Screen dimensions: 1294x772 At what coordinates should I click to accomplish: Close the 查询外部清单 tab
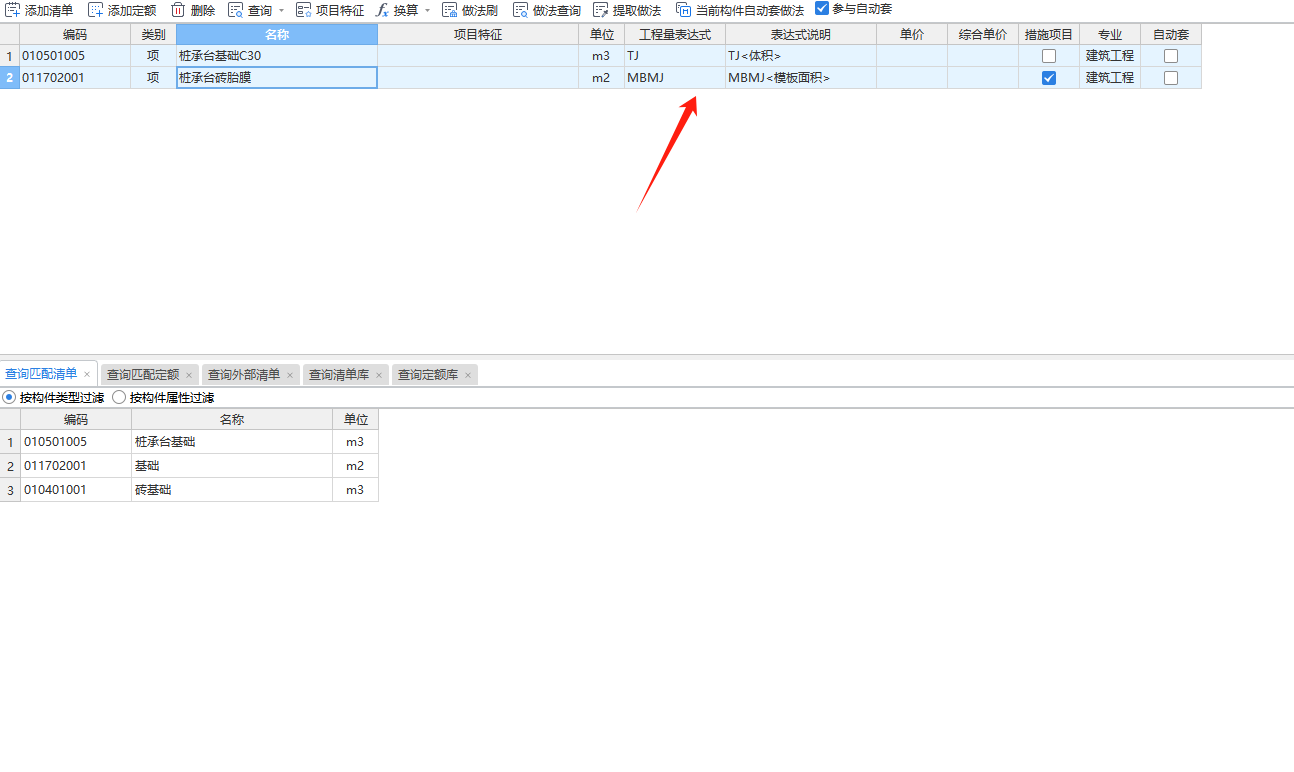point(290,376)
